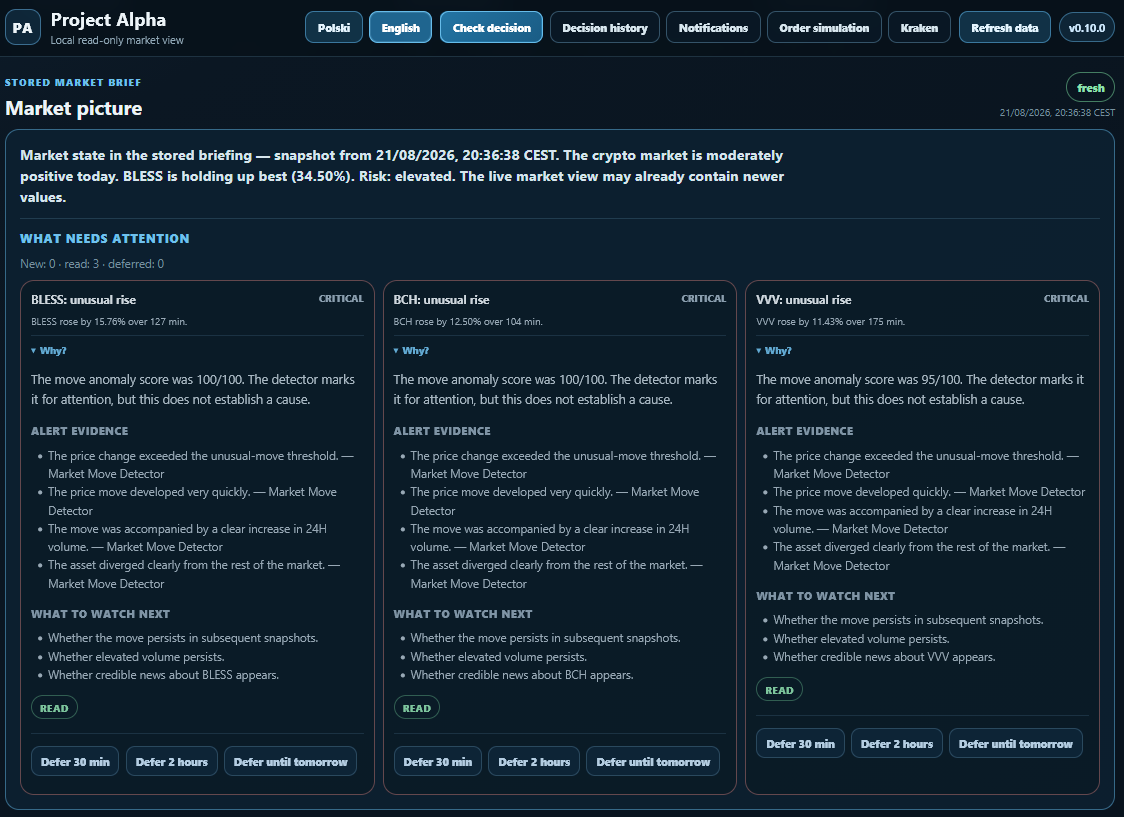Click the 'WHAT NEEDS ATTENTION' heading
Screen dimensions: 1124x817
point(105,239)
